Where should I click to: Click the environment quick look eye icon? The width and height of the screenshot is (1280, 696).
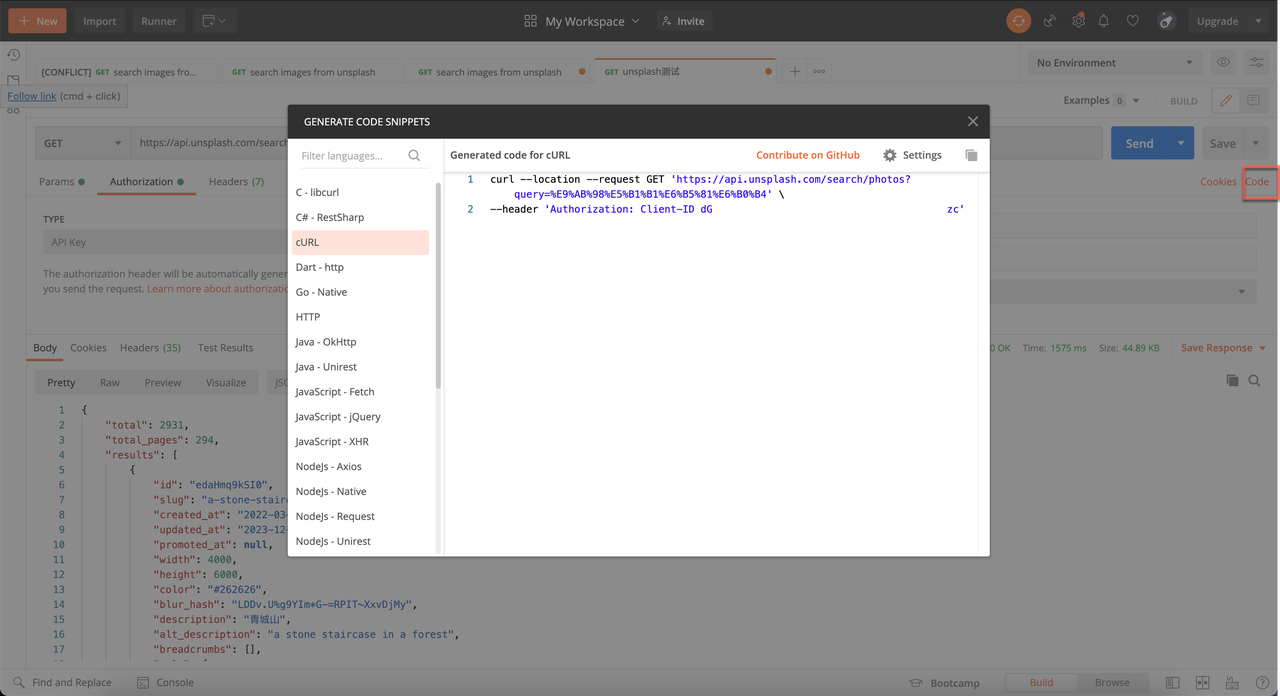point(1223,62)
